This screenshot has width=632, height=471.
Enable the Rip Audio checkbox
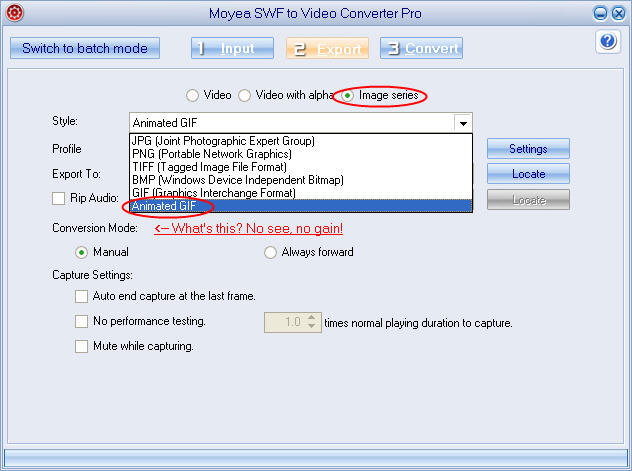click(x=58, y=198)
